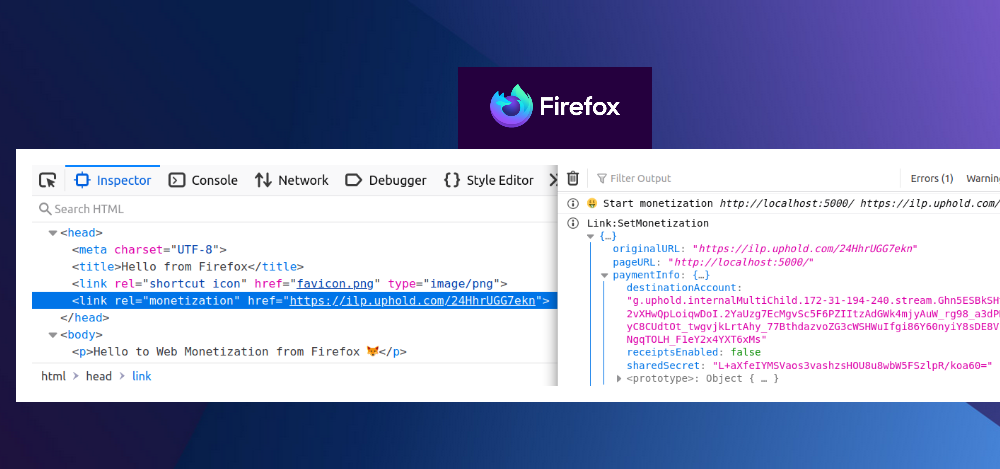The image size is (1000, 469).
Task: Click the Search HTML field
Action: pyautogui.click(x=295, y=209)
